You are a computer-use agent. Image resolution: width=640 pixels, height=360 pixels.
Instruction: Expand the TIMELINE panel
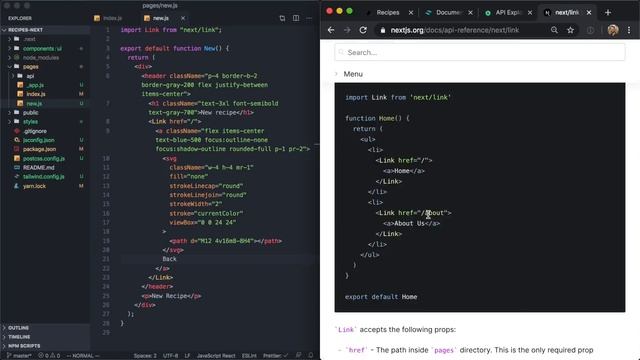click(19, 337)
